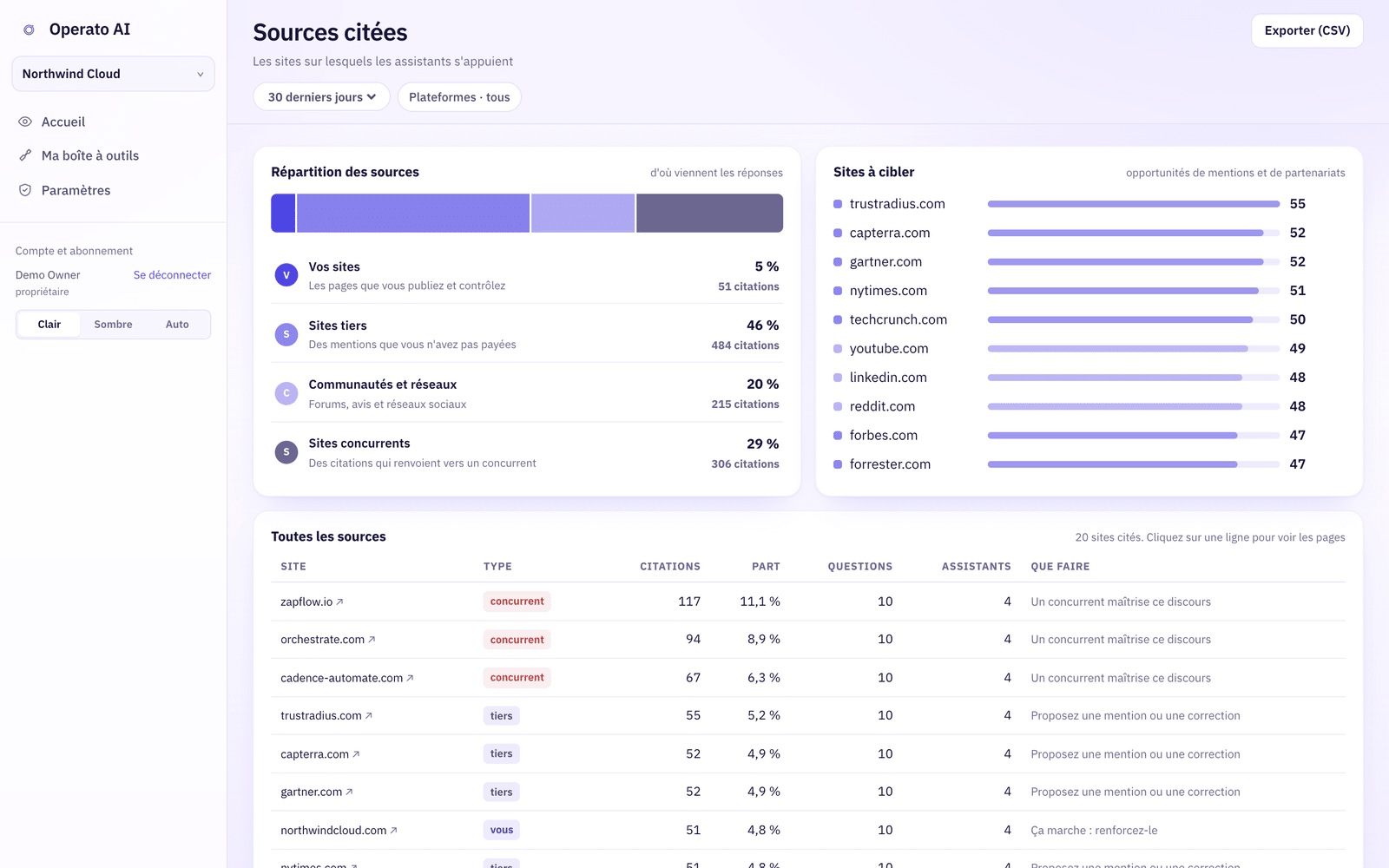Screen dimensions: 1389x868
Task: Click the S badge for Sites concurrents
Action: click(x=286, y=452)
